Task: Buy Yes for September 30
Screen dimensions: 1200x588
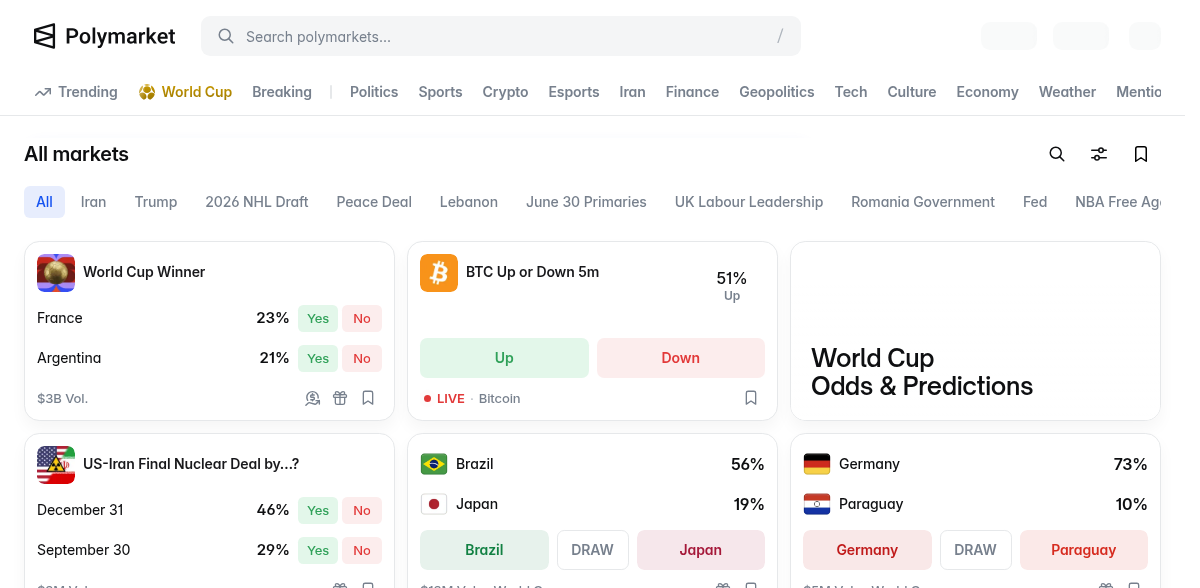Action: coord(318,551)
